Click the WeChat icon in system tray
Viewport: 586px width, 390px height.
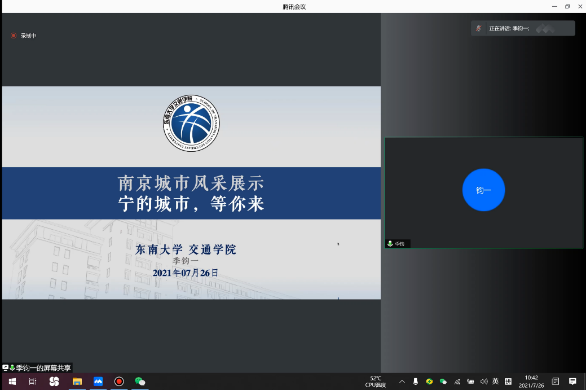point(443,381)
